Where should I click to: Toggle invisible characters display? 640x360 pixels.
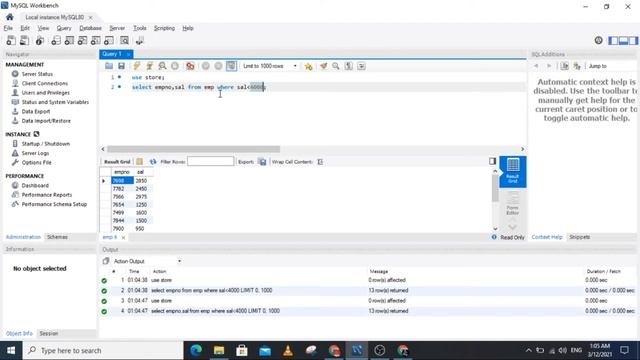349,66
